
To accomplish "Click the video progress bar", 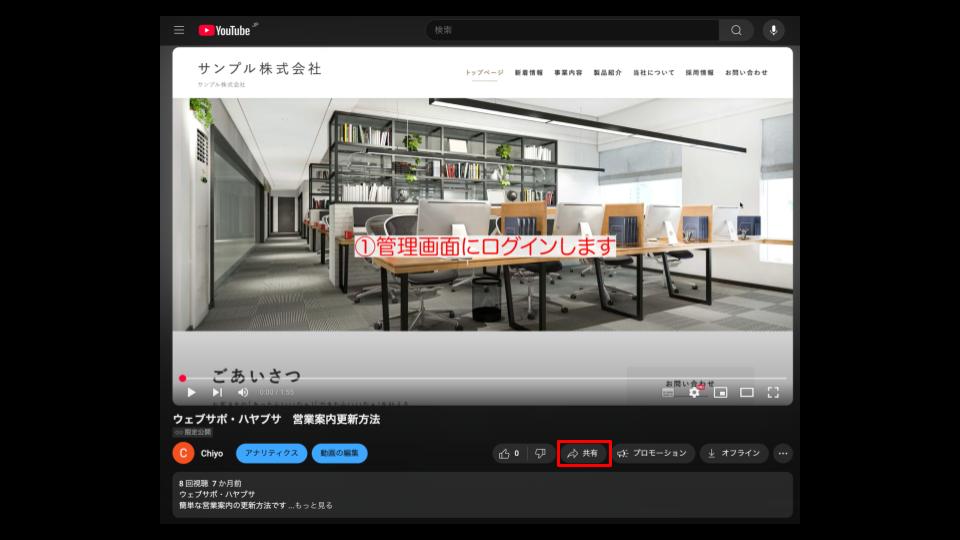I will pyautogui.click(x=484, y=378).
